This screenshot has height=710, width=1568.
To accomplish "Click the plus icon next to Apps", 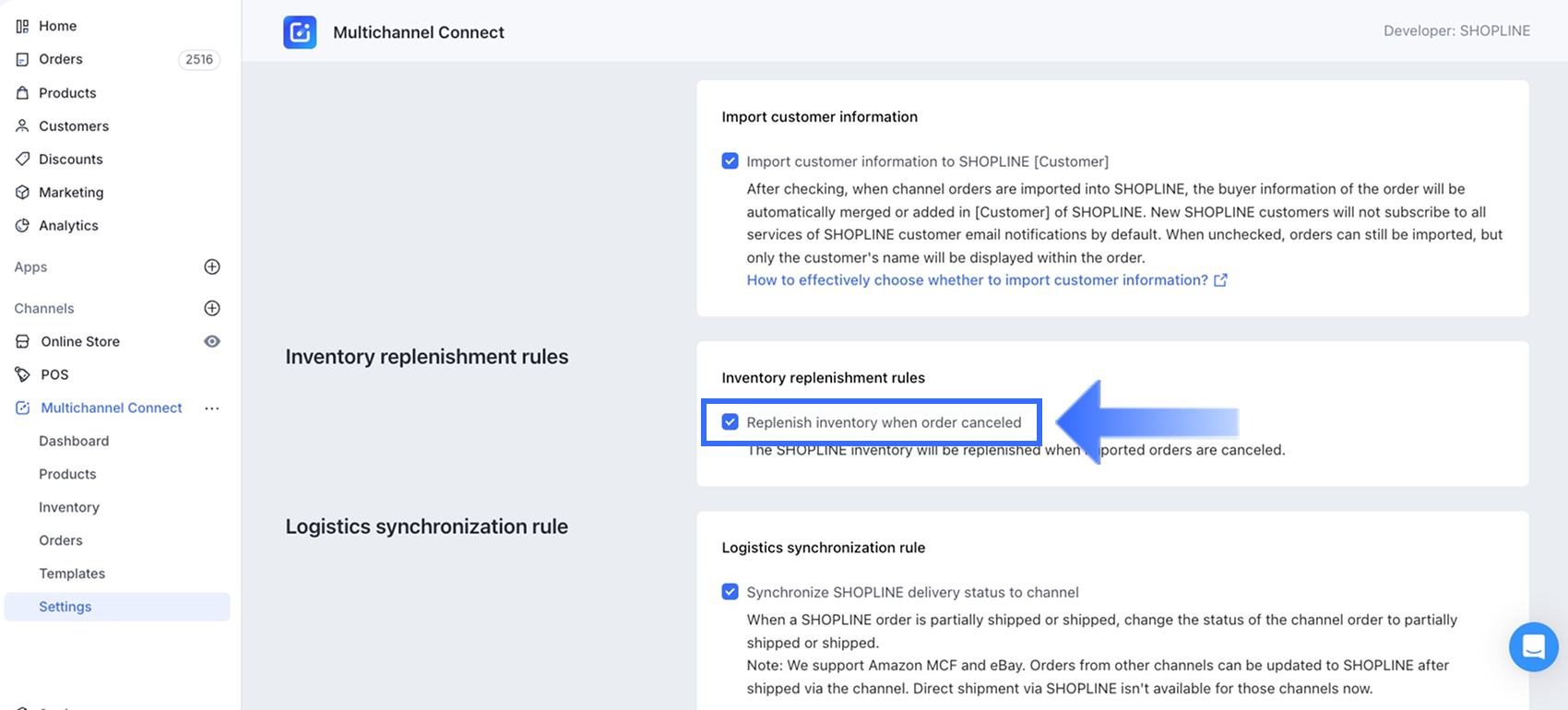I will tap(212, 267).
